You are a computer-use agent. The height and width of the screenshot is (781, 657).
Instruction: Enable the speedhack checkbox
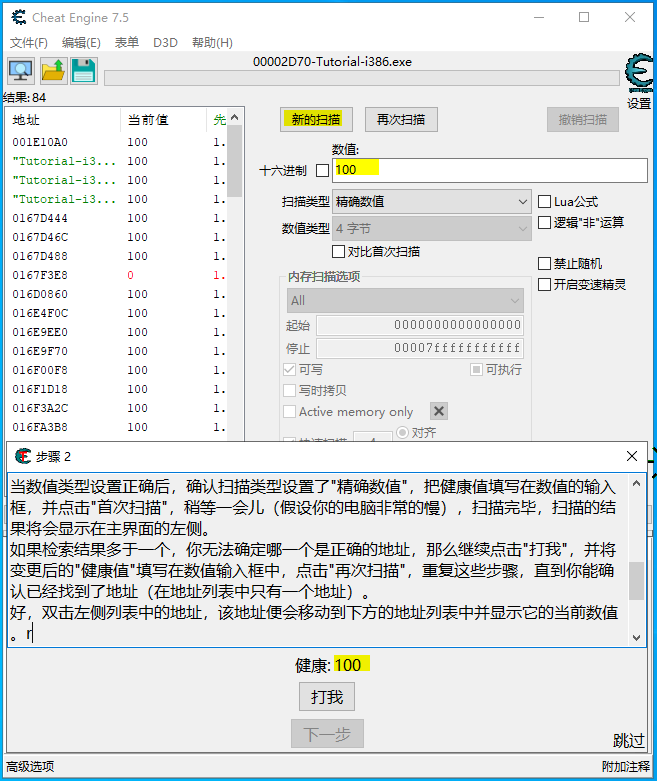coord(544,284)
